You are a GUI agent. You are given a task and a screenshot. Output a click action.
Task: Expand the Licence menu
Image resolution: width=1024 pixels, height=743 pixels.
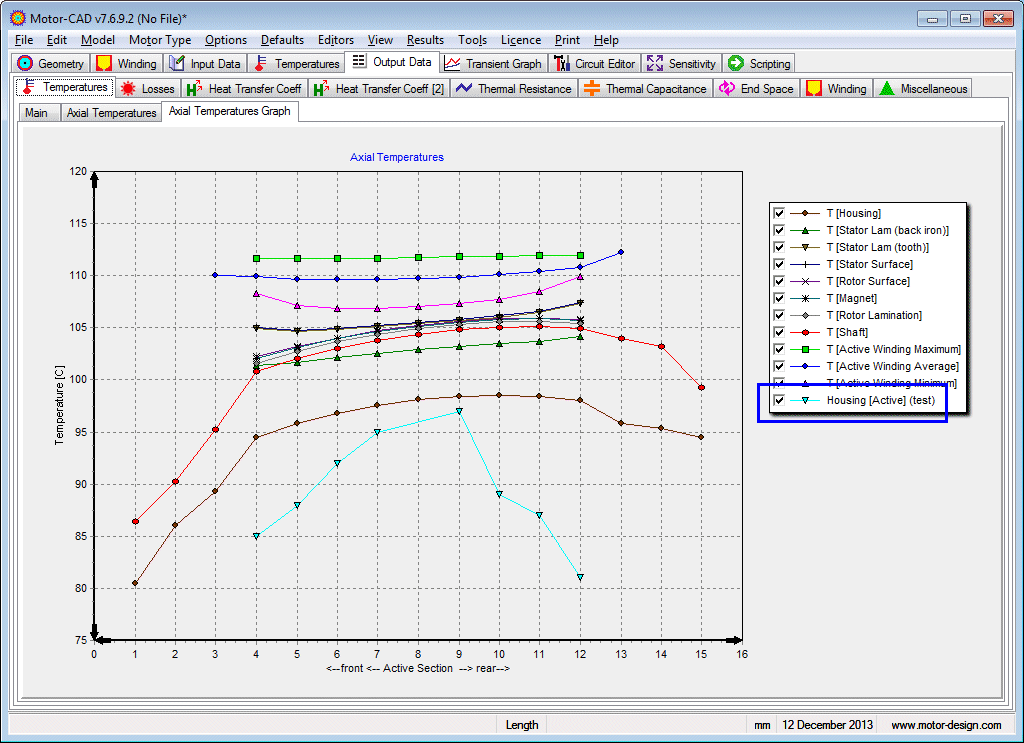(520, 40)
